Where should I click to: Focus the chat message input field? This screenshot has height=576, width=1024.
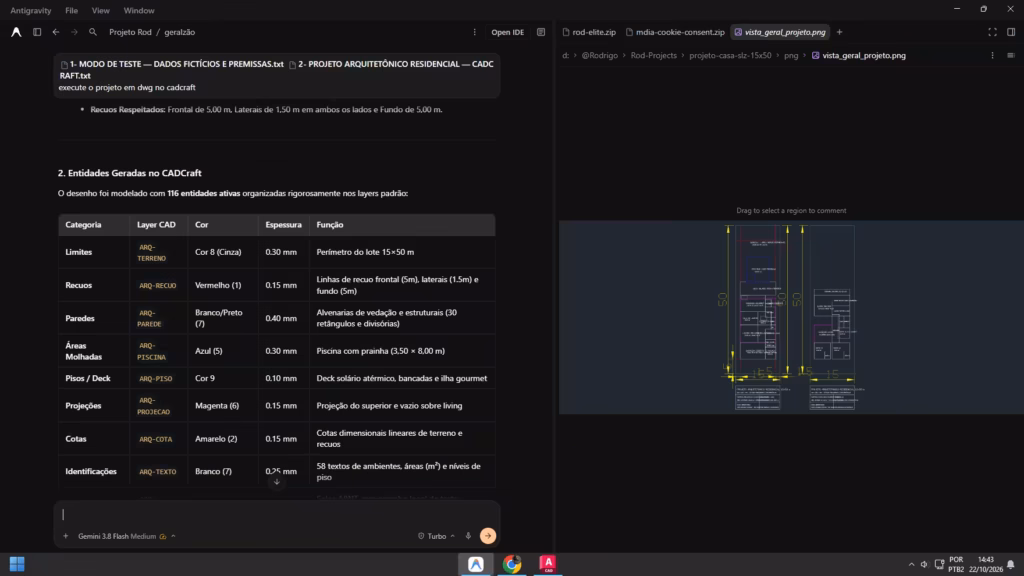(x=277, y=515)
